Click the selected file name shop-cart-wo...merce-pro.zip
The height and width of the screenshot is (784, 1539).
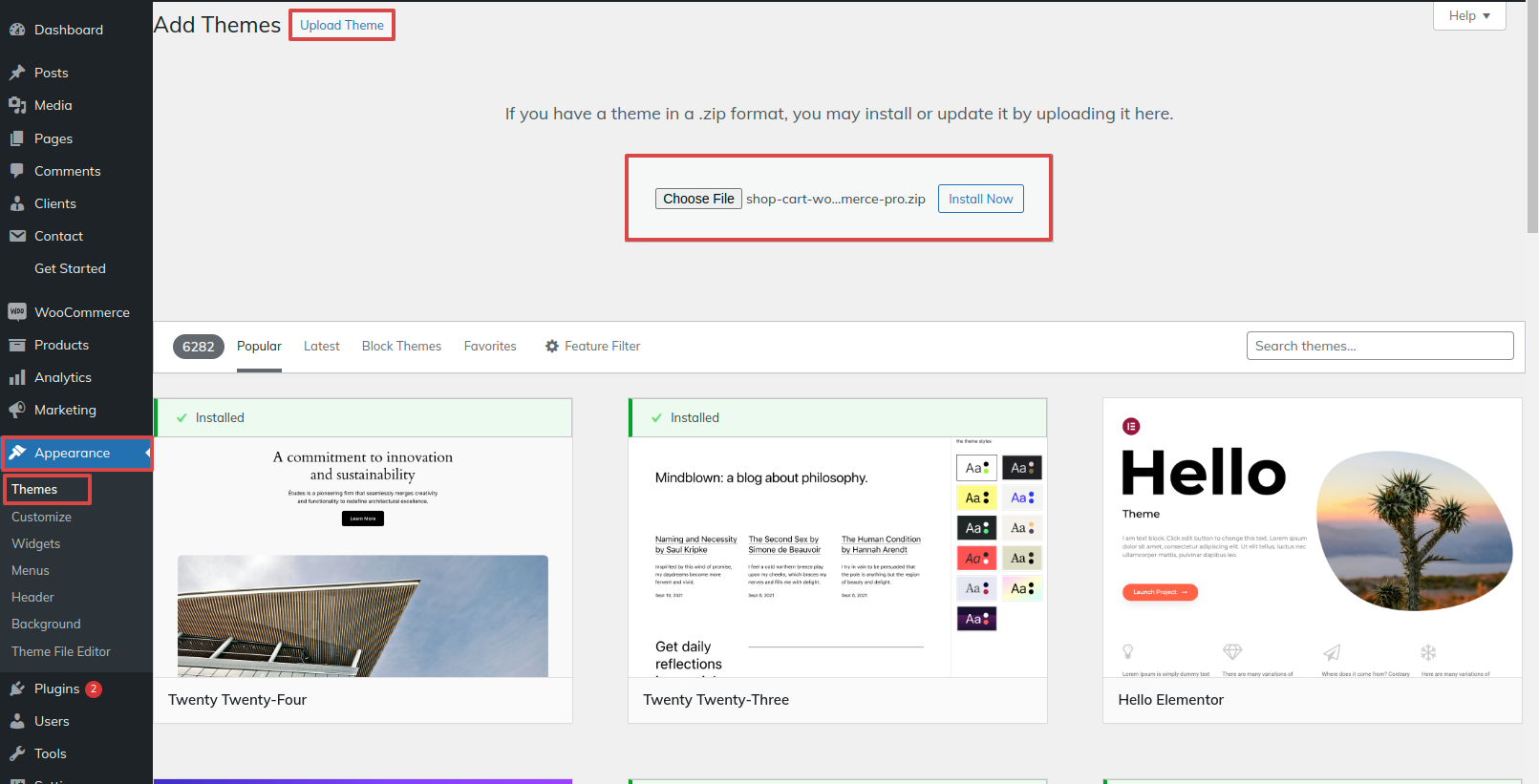(836, 199)
